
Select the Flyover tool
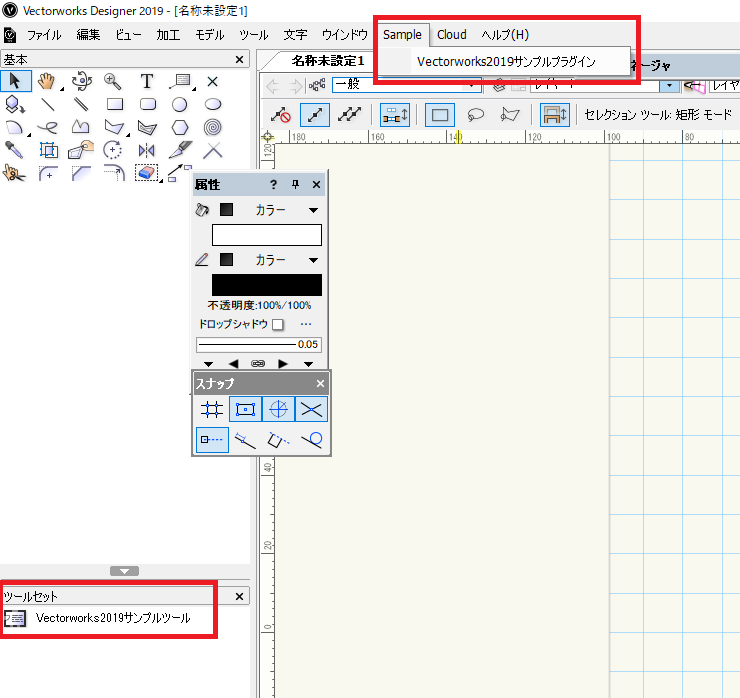pyautogui.click(x=82, y=81)
